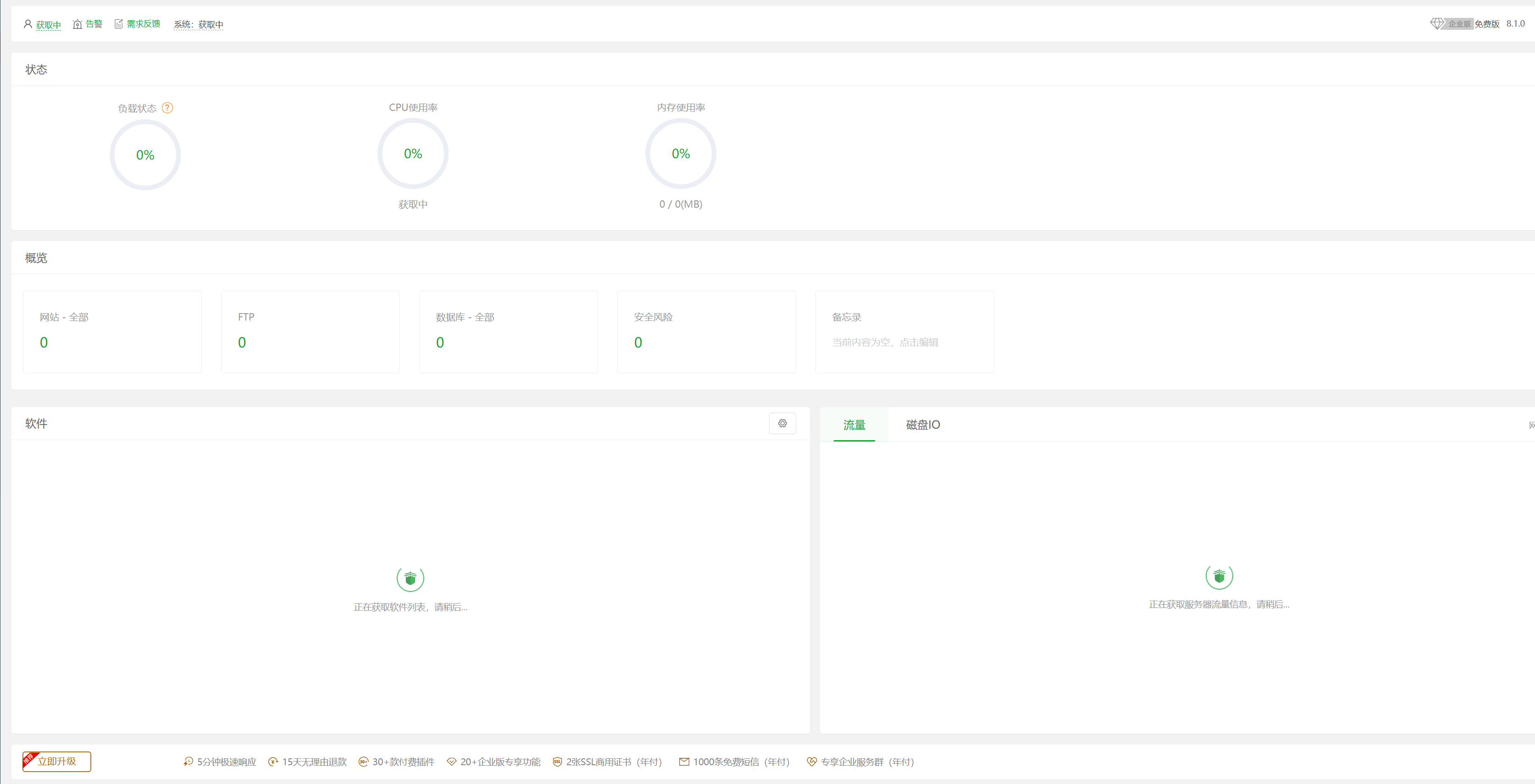The height and width of the screenshot is (784, 1535).
Task: Click the 系统: 获取中 system info text
Action: tap(199, 24)
